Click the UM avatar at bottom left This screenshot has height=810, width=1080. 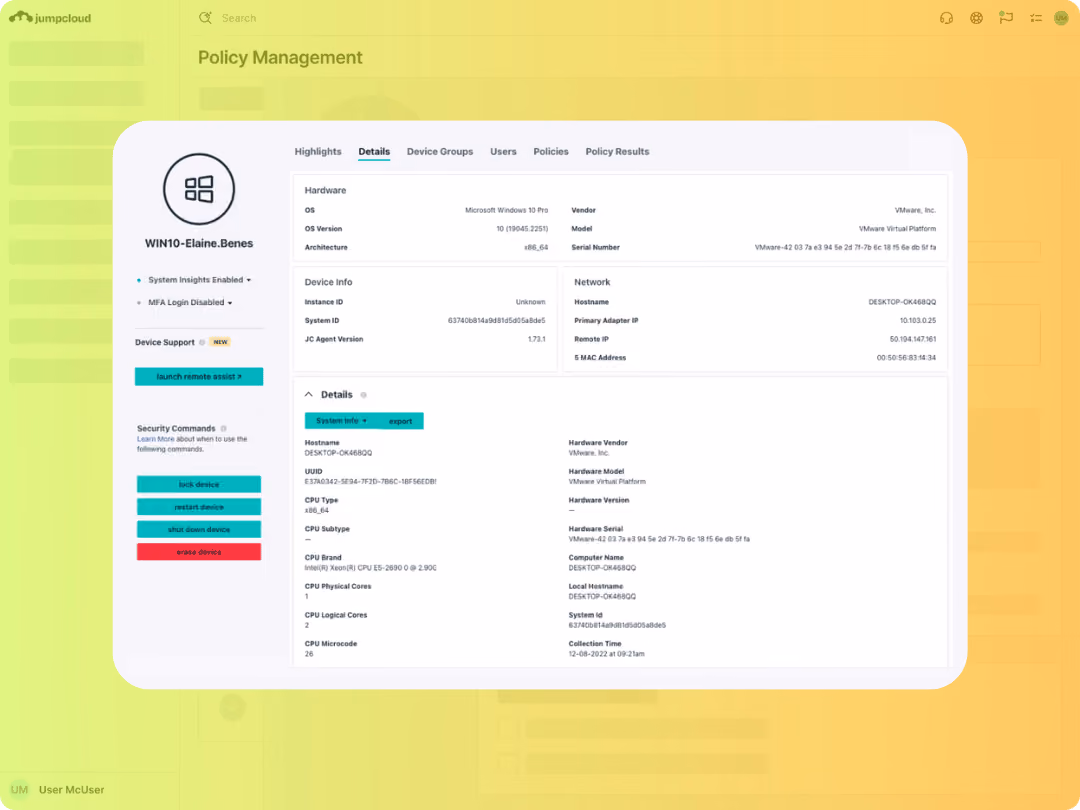tap(19, 789)
